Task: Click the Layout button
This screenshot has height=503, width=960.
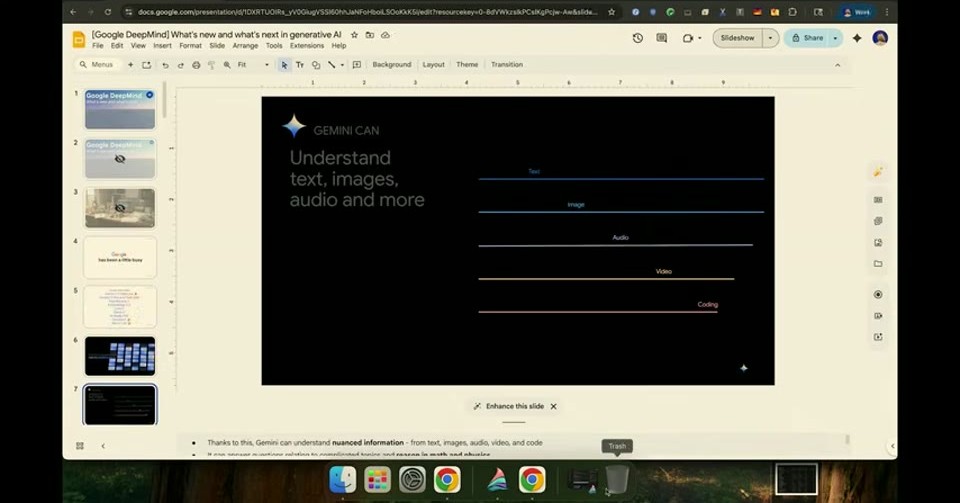Action: [x=433, y=65]
